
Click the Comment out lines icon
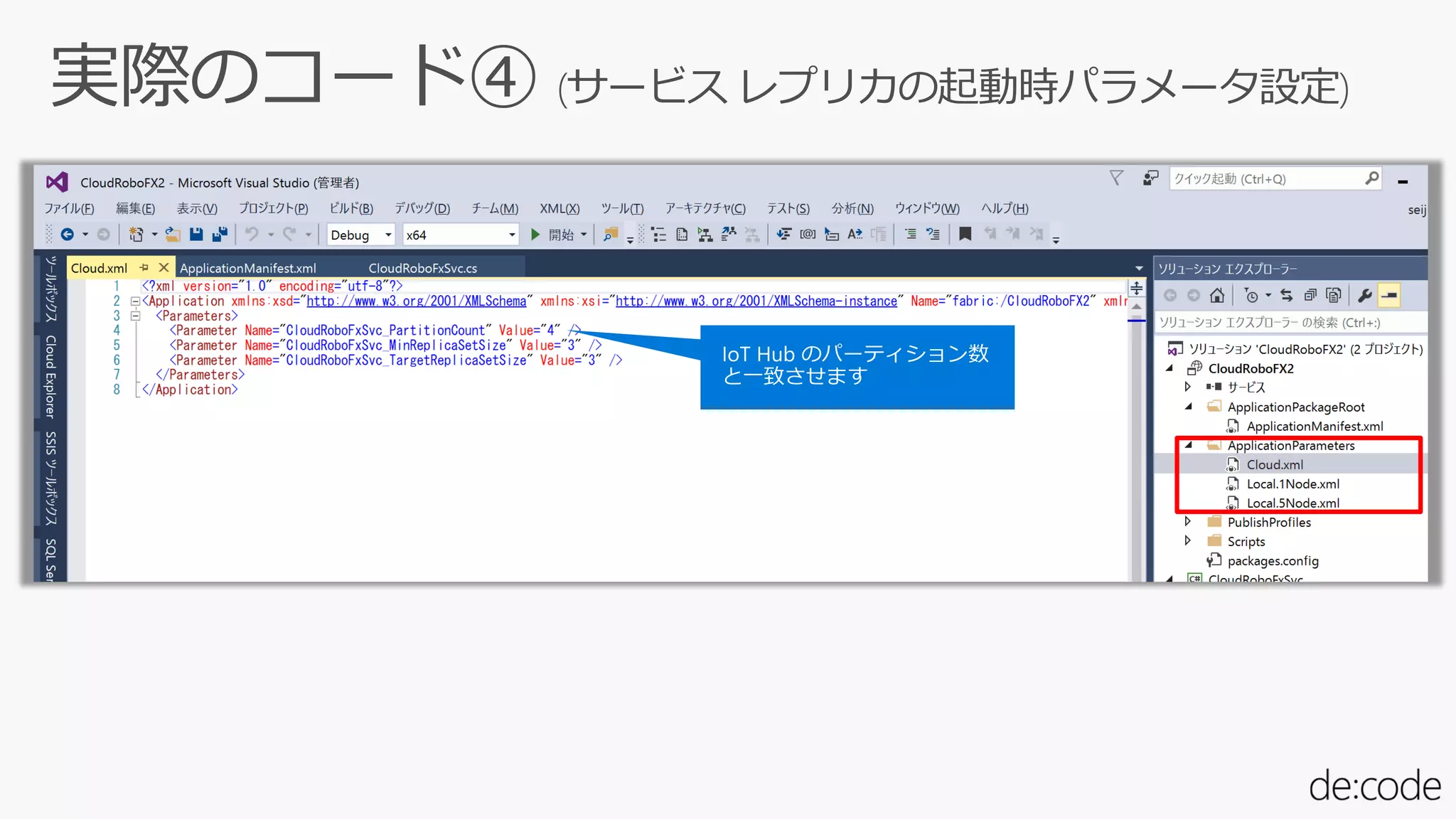coord(910,234)
